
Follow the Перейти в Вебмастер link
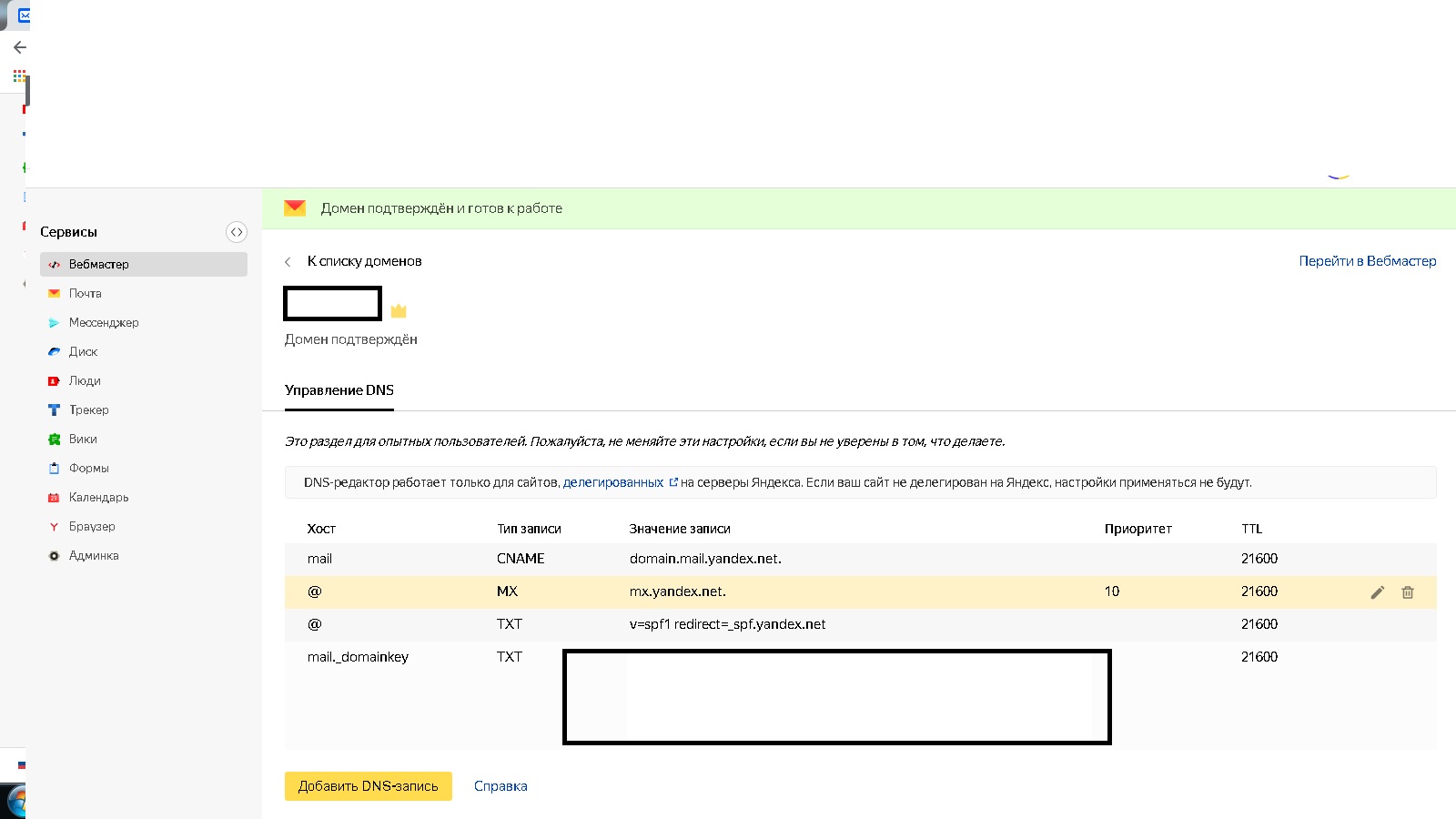pyautogui.click(x=1368, y=261)
